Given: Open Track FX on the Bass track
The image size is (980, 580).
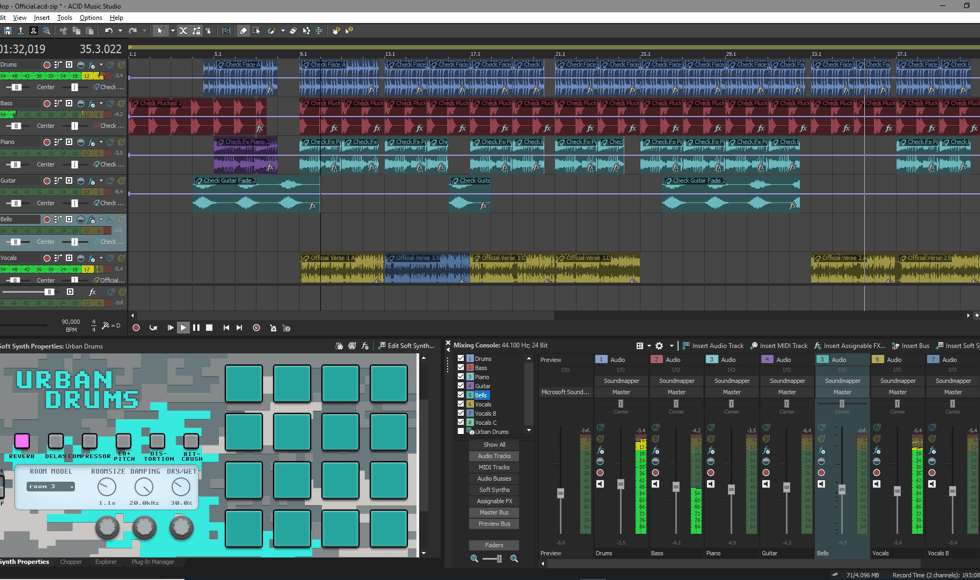Looking at the screenshot, I should [x=92, y=104].
